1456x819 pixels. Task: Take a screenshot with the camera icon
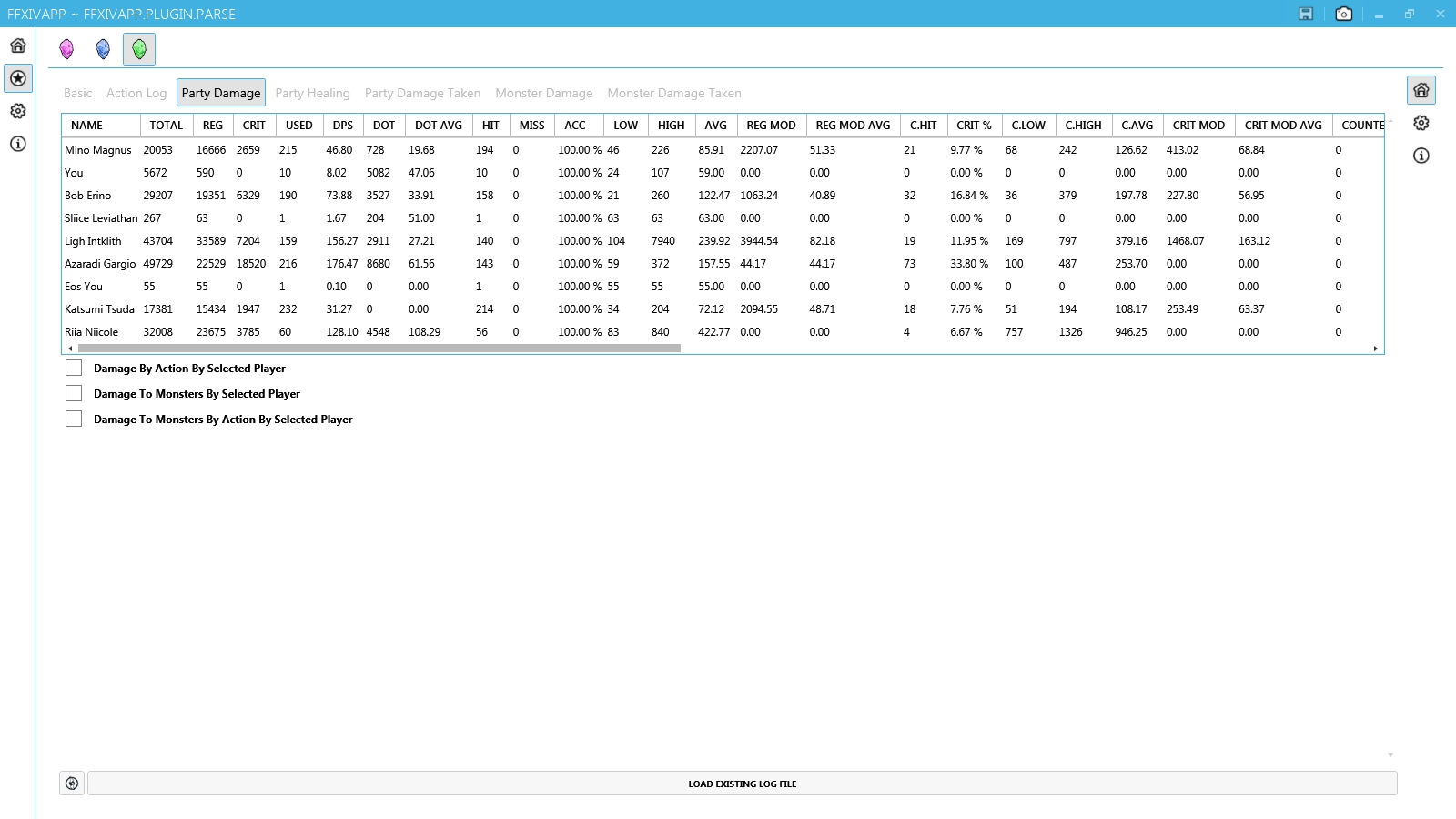point(1343,14)
